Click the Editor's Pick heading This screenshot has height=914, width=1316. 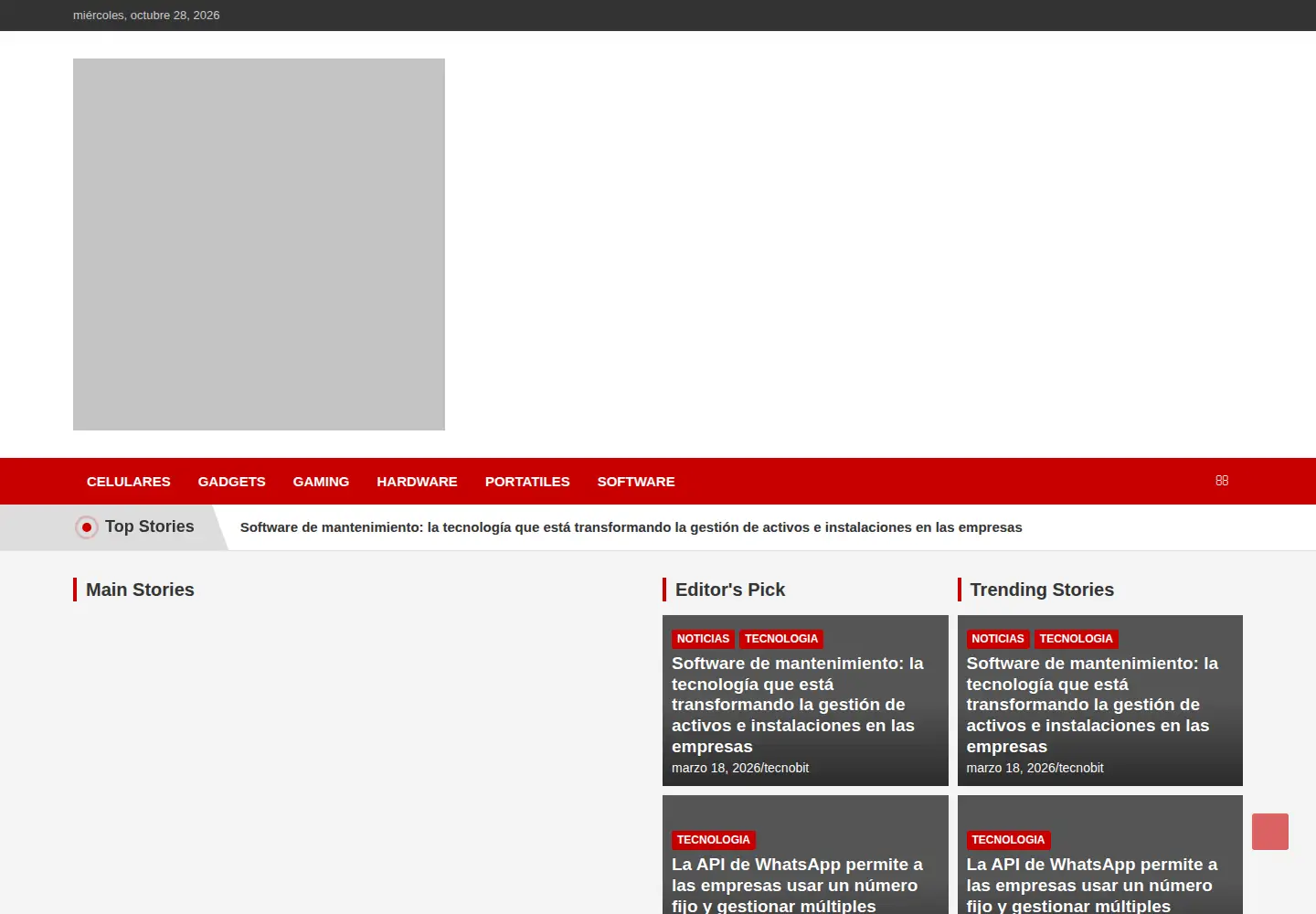[730, 590]
